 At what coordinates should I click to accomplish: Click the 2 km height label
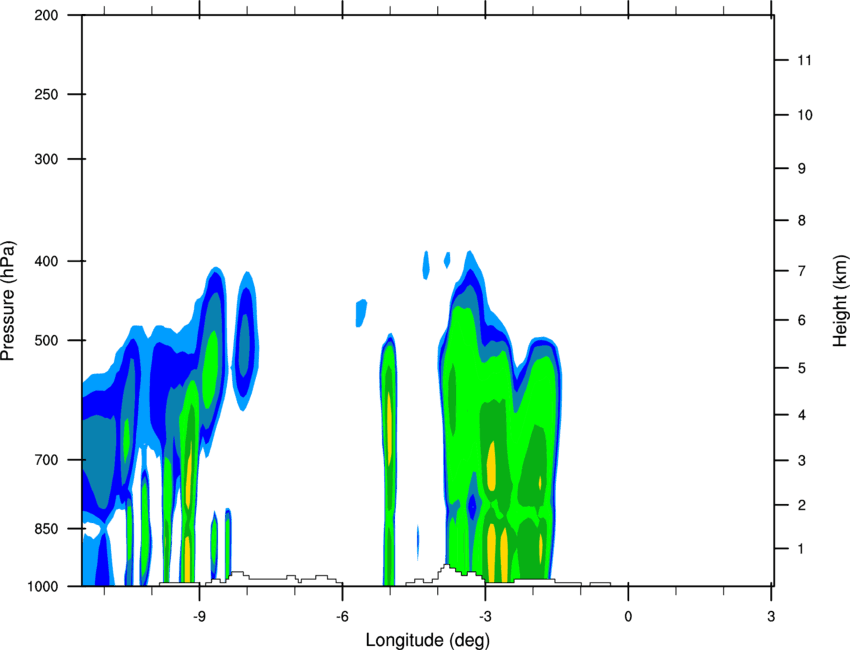tap(802, 505)
